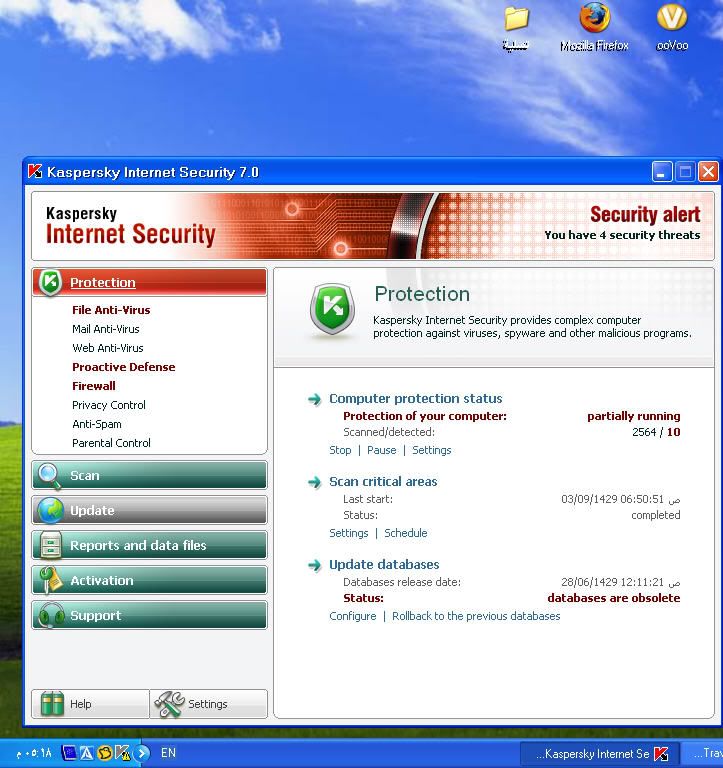Click Rollback to the previous databases
Screen dimensions: 723x768
pos(476,616)
